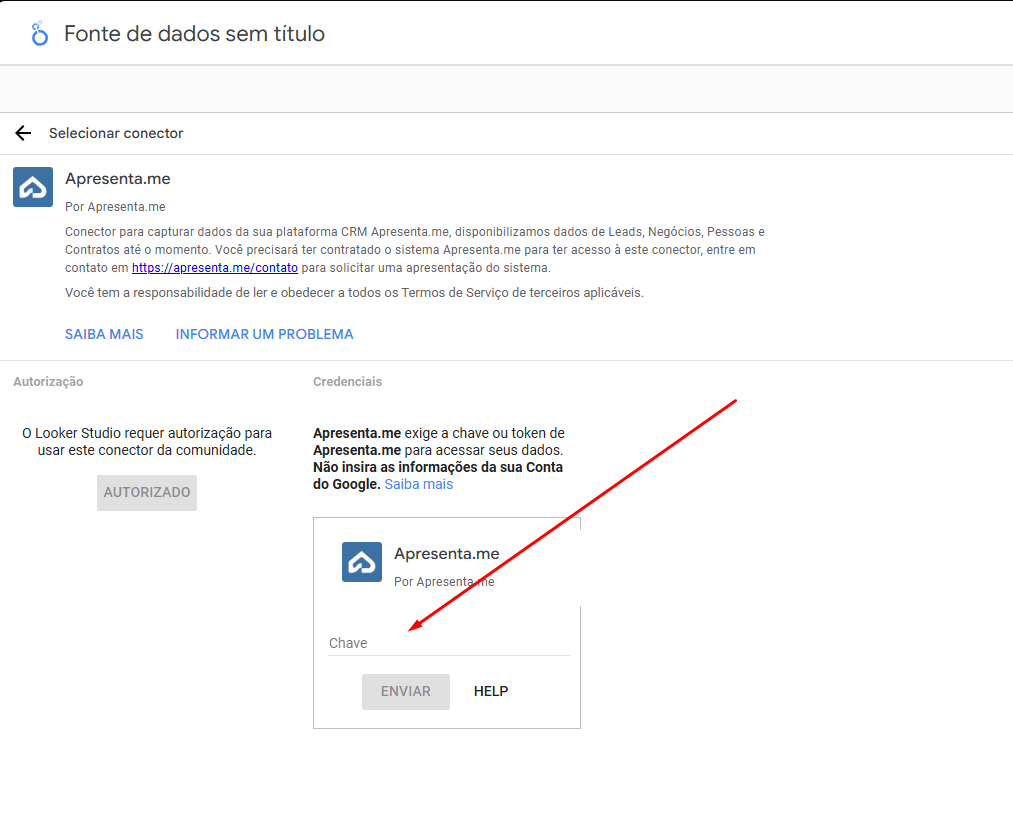Select the Autorização section heading
1013x840 pixels.
click(x=48, y=381)
